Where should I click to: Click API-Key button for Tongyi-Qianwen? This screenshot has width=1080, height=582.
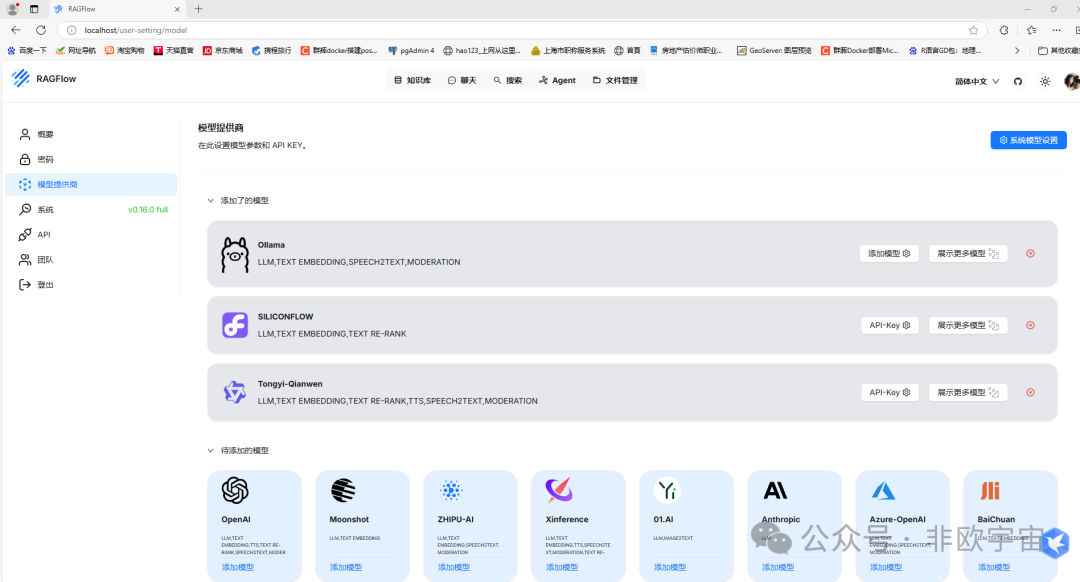[889, 393]
